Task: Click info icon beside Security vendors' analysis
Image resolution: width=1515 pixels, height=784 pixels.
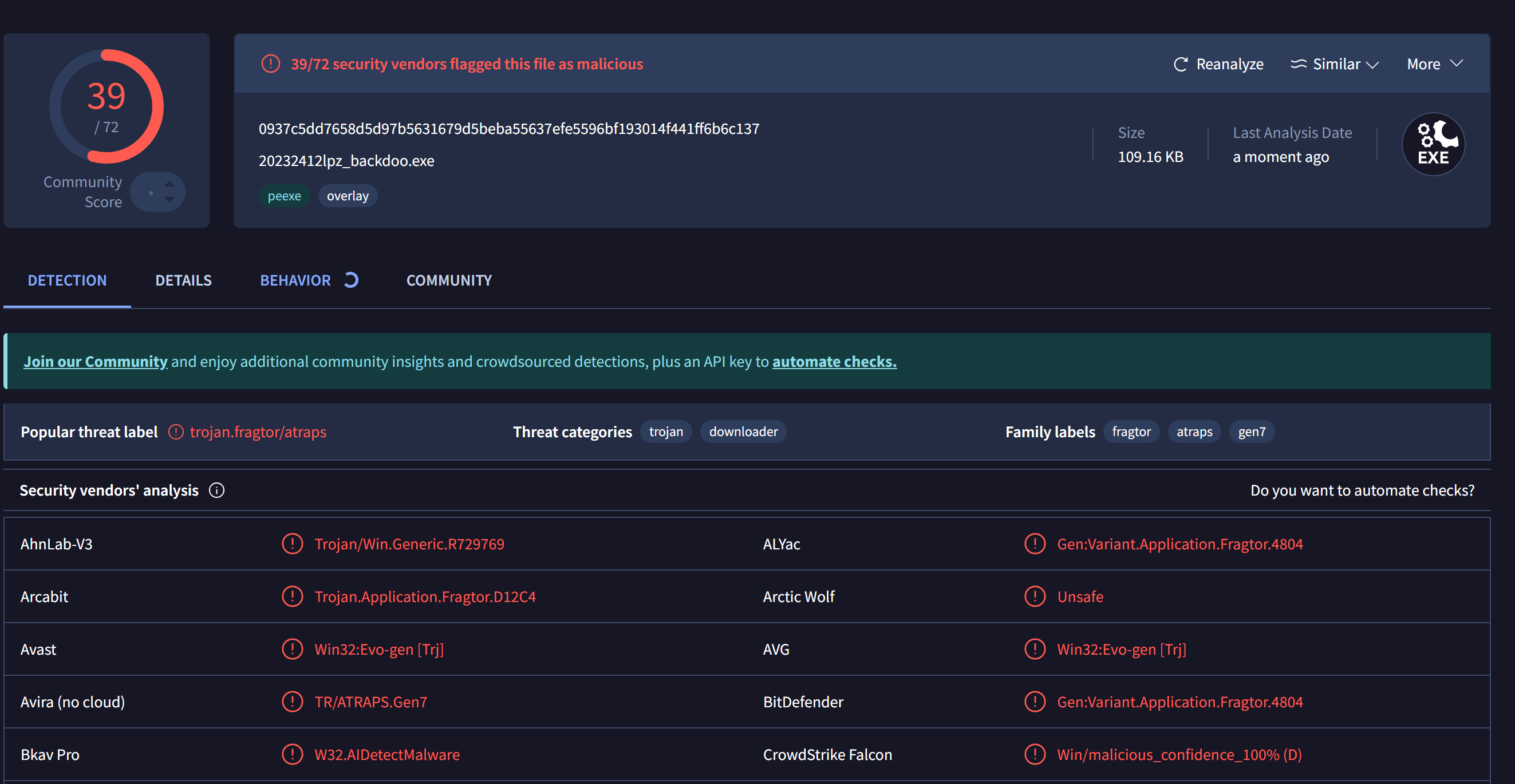Action: click(x=216, y=490)
